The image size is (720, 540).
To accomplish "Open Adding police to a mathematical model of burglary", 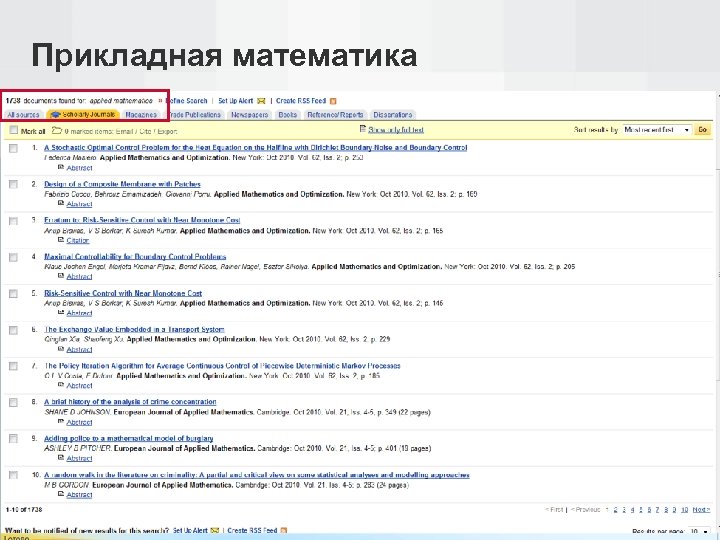I will point(129,439).
